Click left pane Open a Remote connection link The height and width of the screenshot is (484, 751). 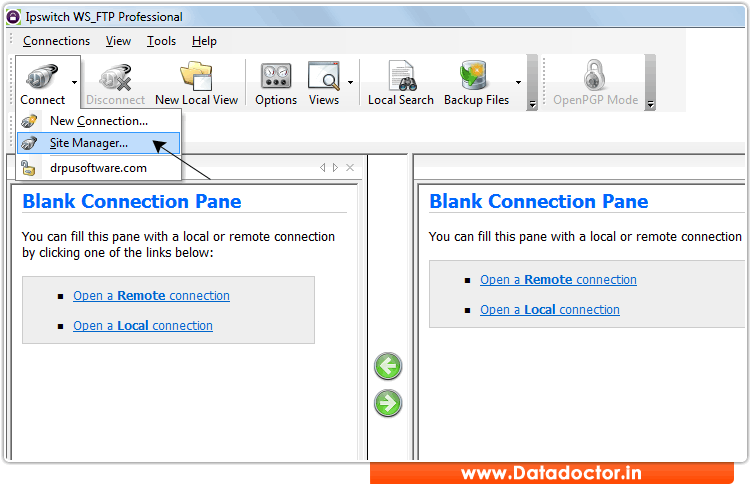tap(151, 296)
